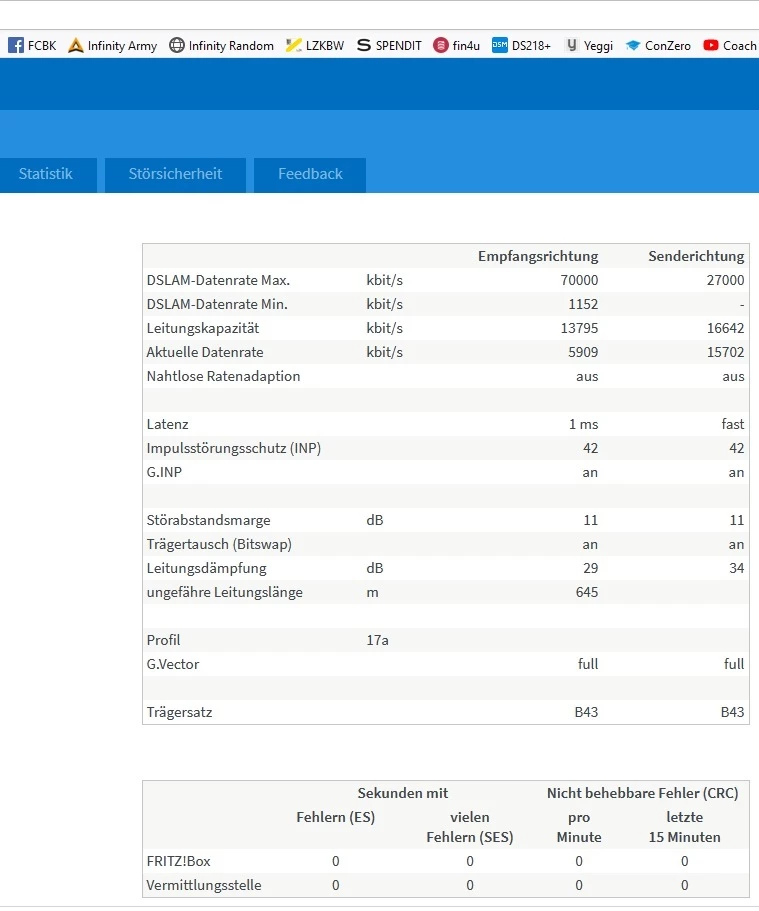Open the FCBK Facebook bookmark
This screenshot has height=911, width=759.
click(x=32, y=45)
